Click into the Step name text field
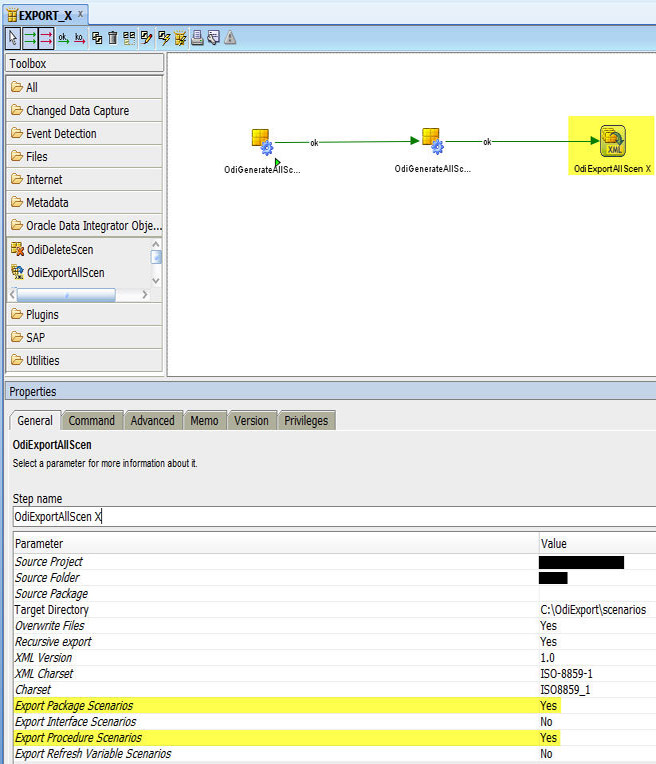Viewport: 656px width, 764px height. 330,517
